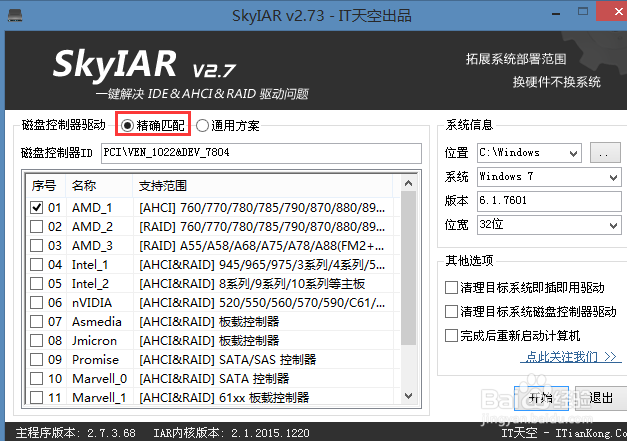Check the 10 Marvell_0 driver checkbox

[36, 379]
